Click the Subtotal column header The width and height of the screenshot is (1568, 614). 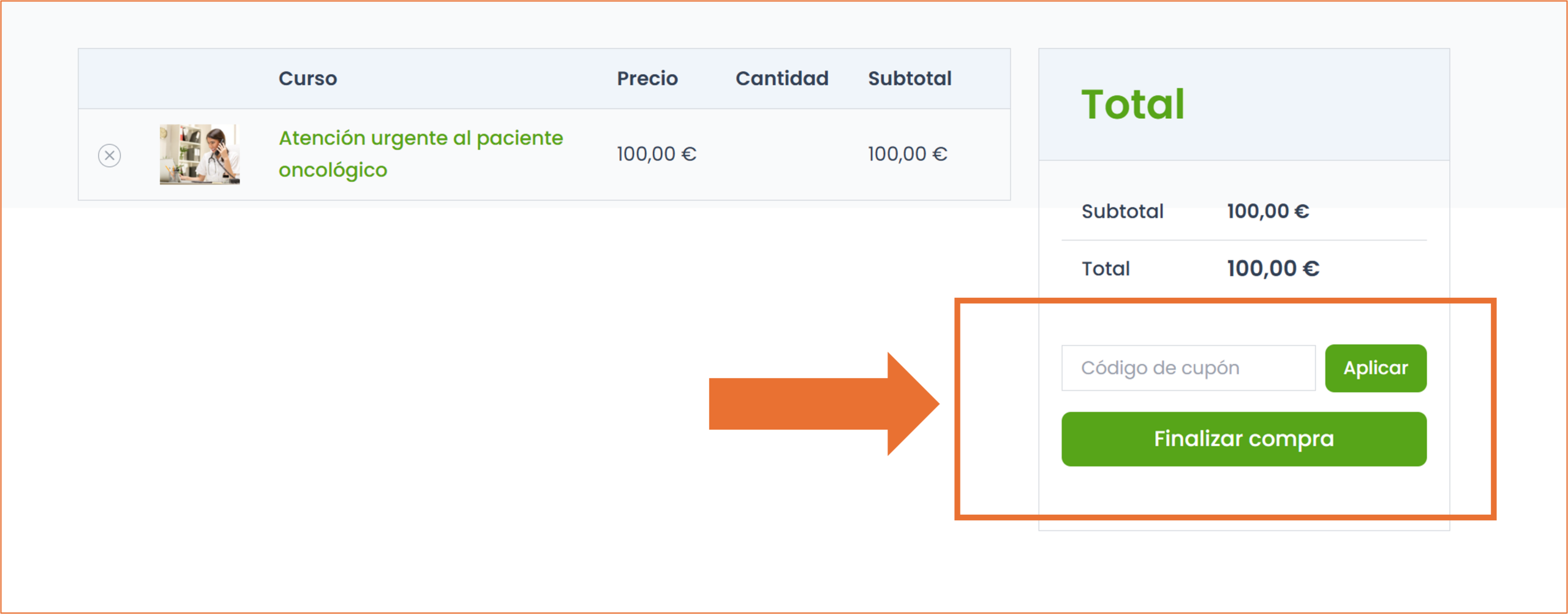909,78
